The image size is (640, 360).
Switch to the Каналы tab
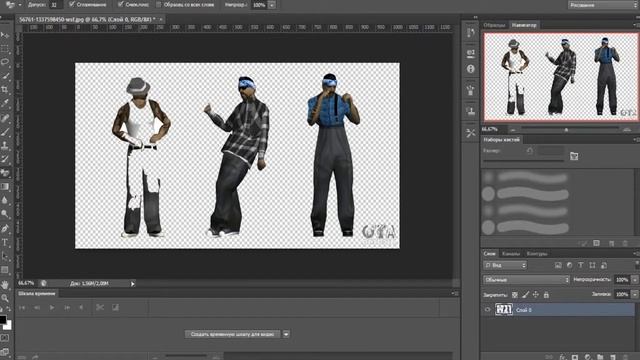click(511, 253)
